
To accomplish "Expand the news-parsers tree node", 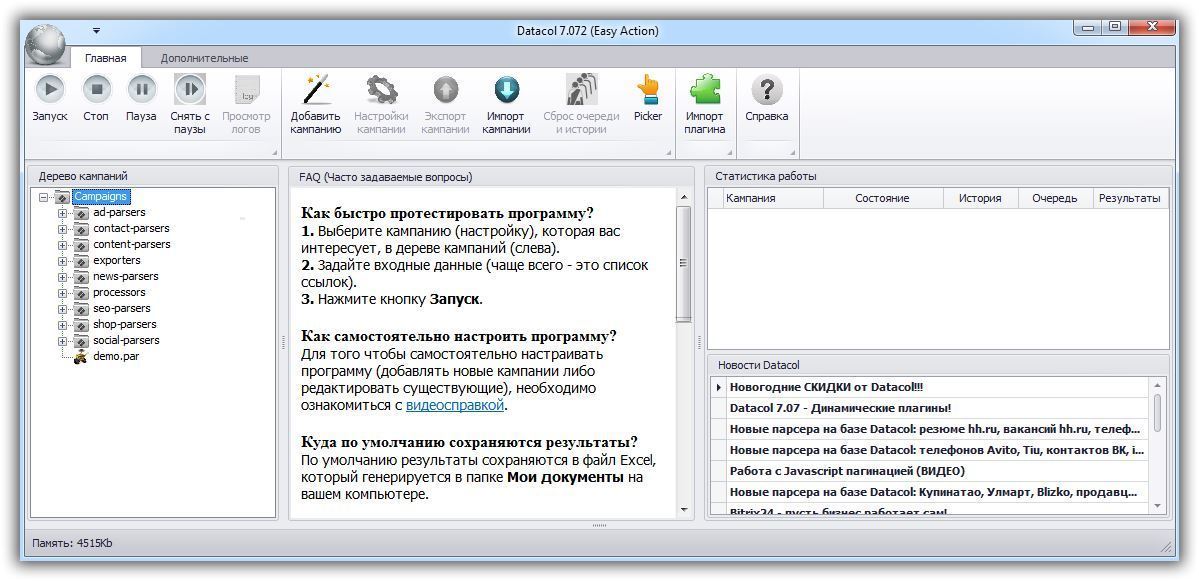I will coord(63,277).
